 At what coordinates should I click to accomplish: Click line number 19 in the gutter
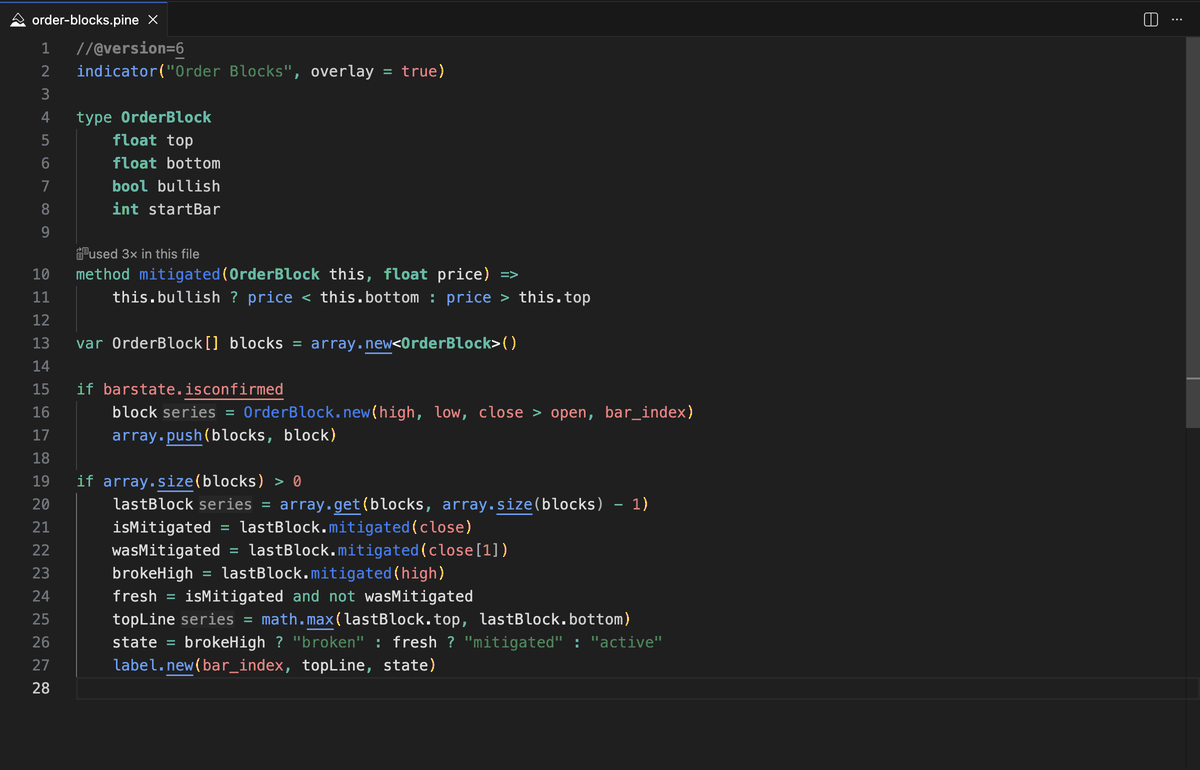click(x=41, y=481)
